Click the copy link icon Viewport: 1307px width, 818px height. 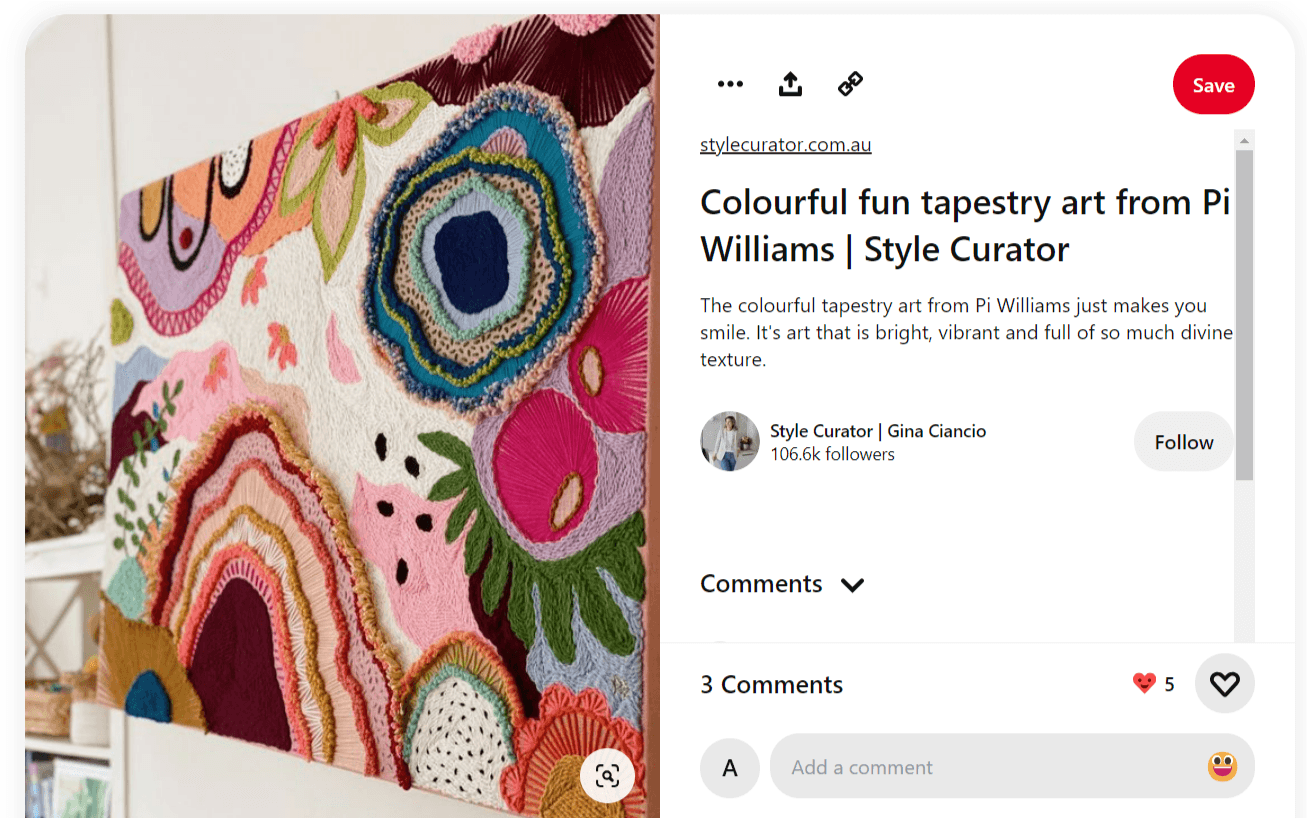tap(850, 84)
